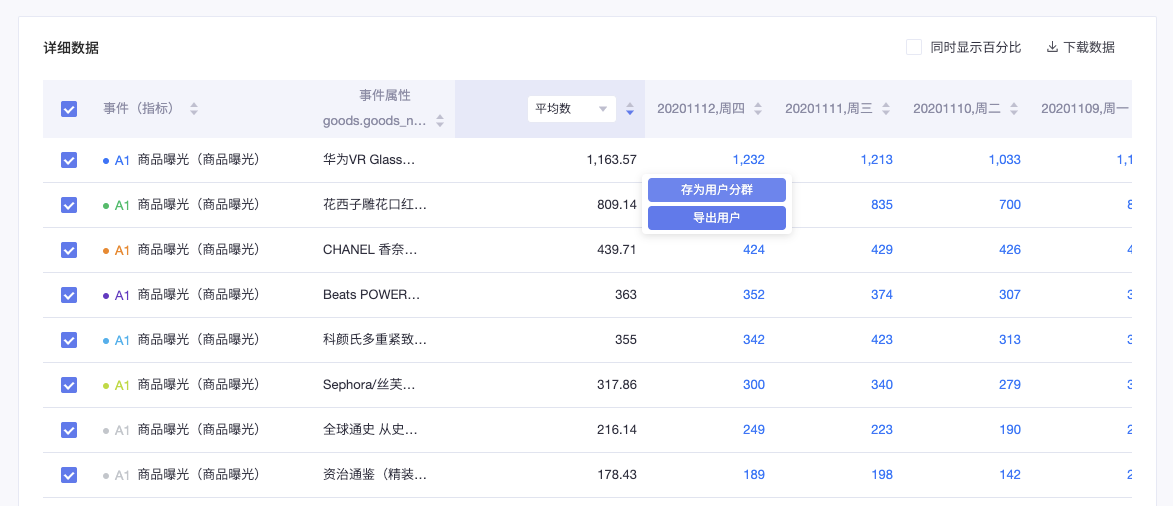Click the Sephora/丝芙… product name
1173x506 pixels.
pos(370,384)
